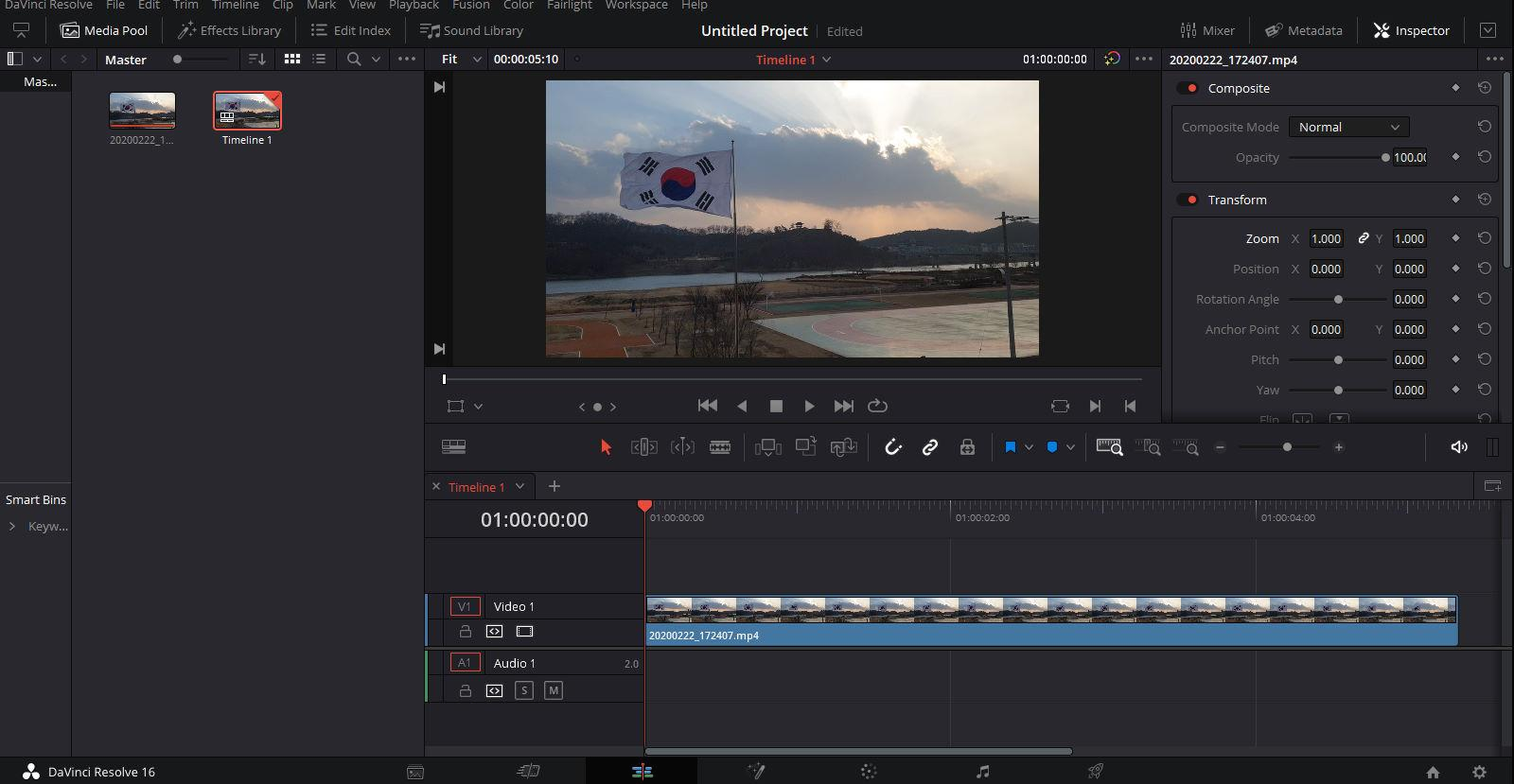Open flag color dropdown arrow
This screenshot has width=1514, height=784.
[x=1029, y=447]
